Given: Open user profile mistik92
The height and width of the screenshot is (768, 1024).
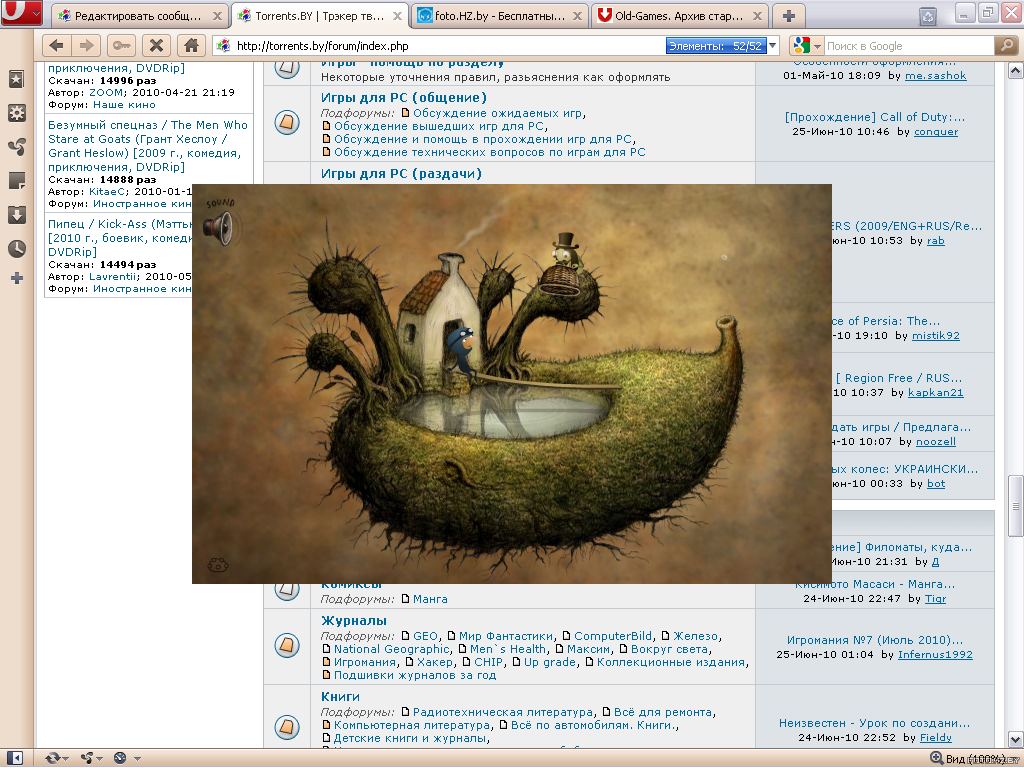Looking at the screenshot, I should pos(936,336).
